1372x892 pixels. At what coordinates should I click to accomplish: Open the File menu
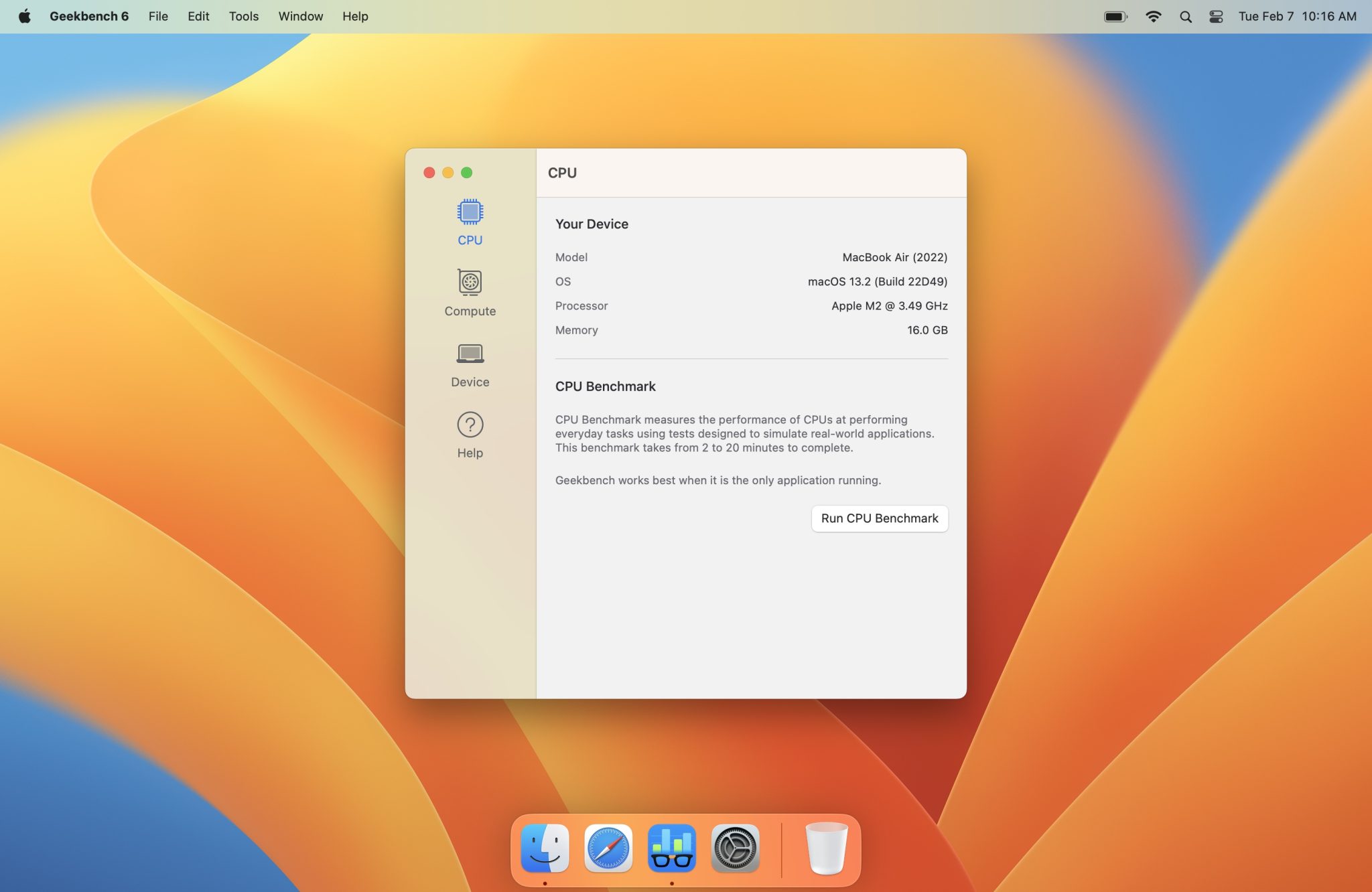click(x=158, y=17)
